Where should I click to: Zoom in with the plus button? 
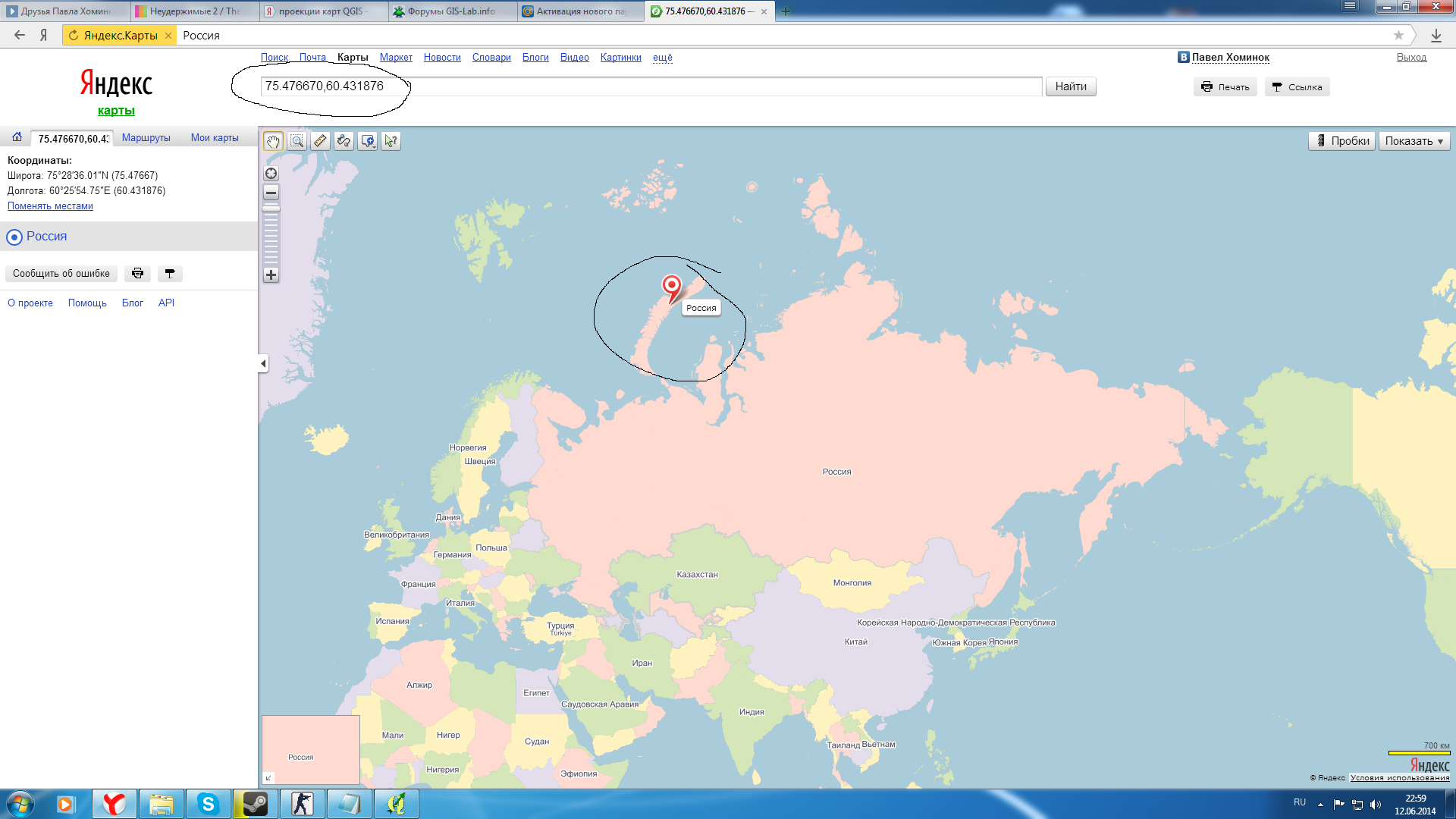pyautogui.click(x=271, y=275)
